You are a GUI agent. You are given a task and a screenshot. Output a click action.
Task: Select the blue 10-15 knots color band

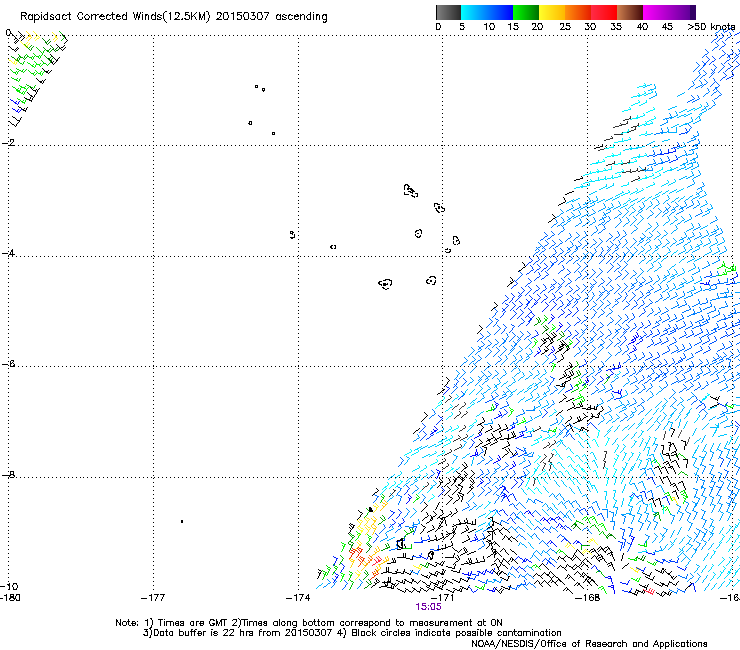[500, 12]
